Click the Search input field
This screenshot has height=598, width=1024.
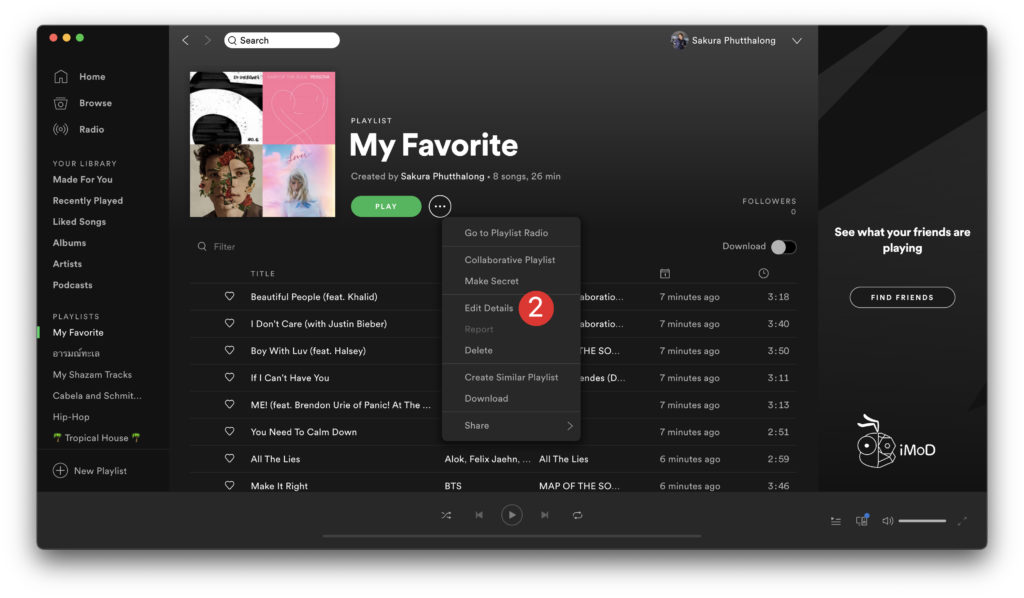click(282, 40)
